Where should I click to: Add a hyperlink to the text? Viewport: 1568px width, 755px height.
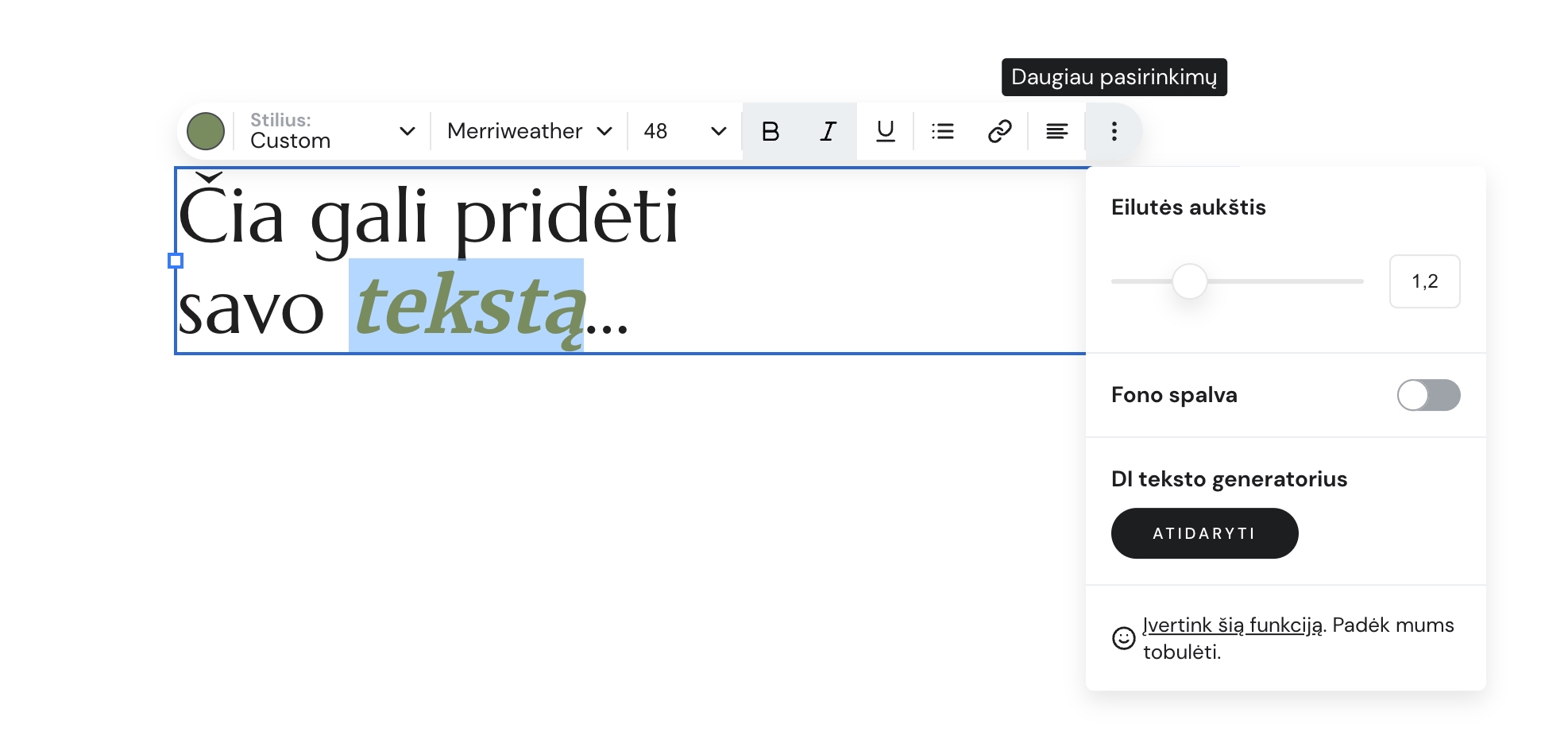999,131
